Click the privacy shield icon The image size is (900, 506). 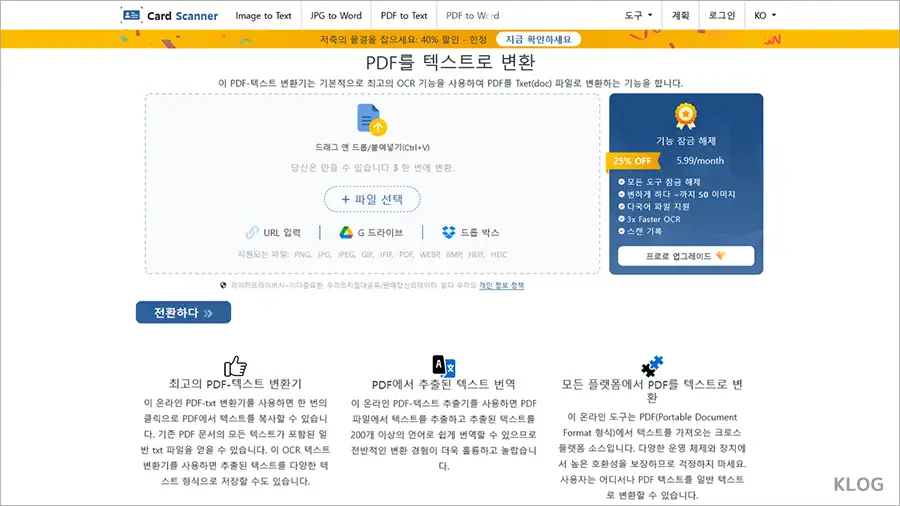click(x=223, y=285)
